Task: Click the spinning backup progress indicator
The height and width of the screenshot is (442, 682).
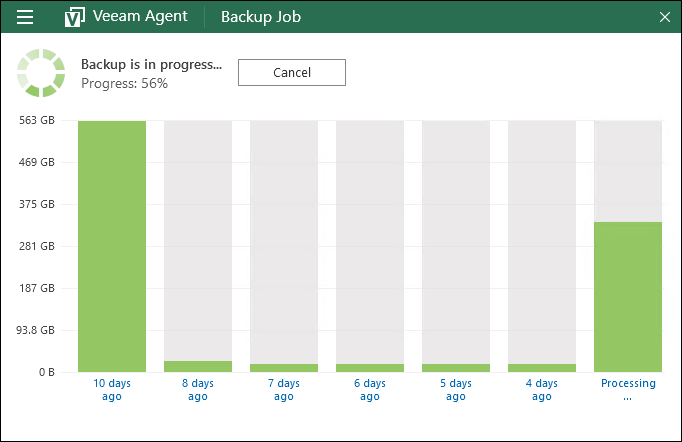Action: pyautogui.click(x=41, y=73)
